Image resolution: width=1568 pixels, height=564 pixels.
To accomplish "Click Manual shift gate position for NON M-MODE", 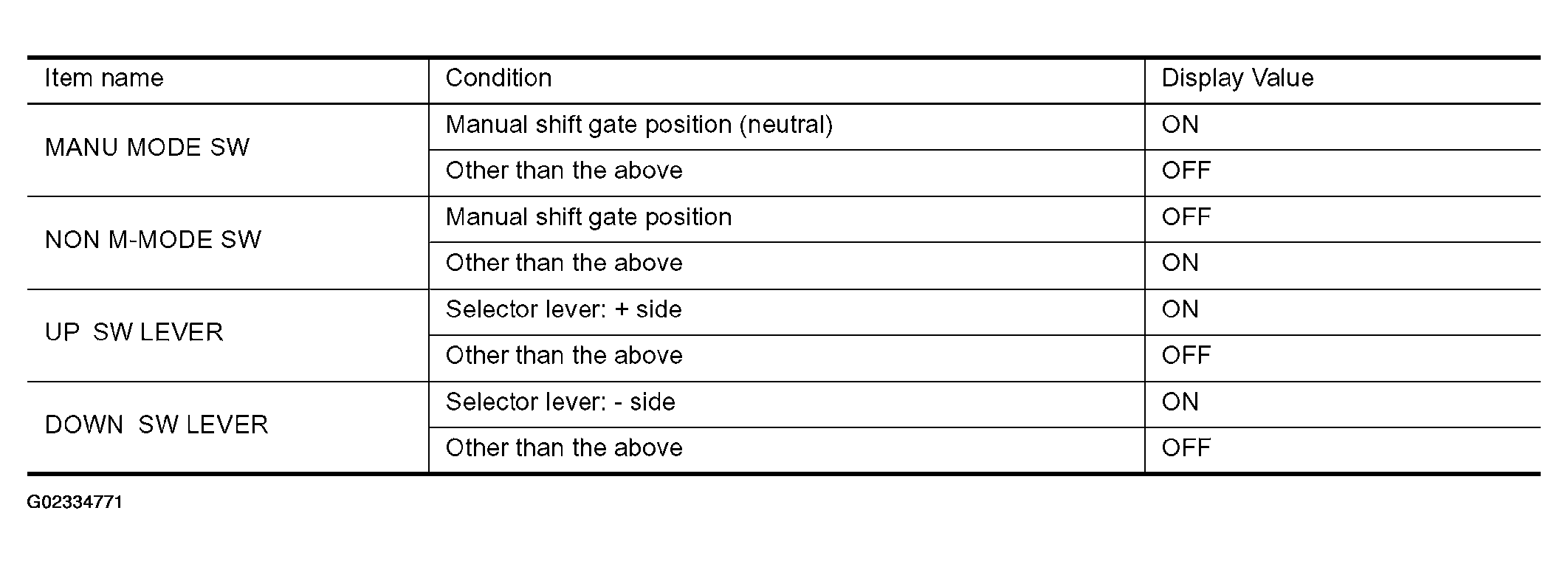I will pyautogui.click(x=588, y=218).
